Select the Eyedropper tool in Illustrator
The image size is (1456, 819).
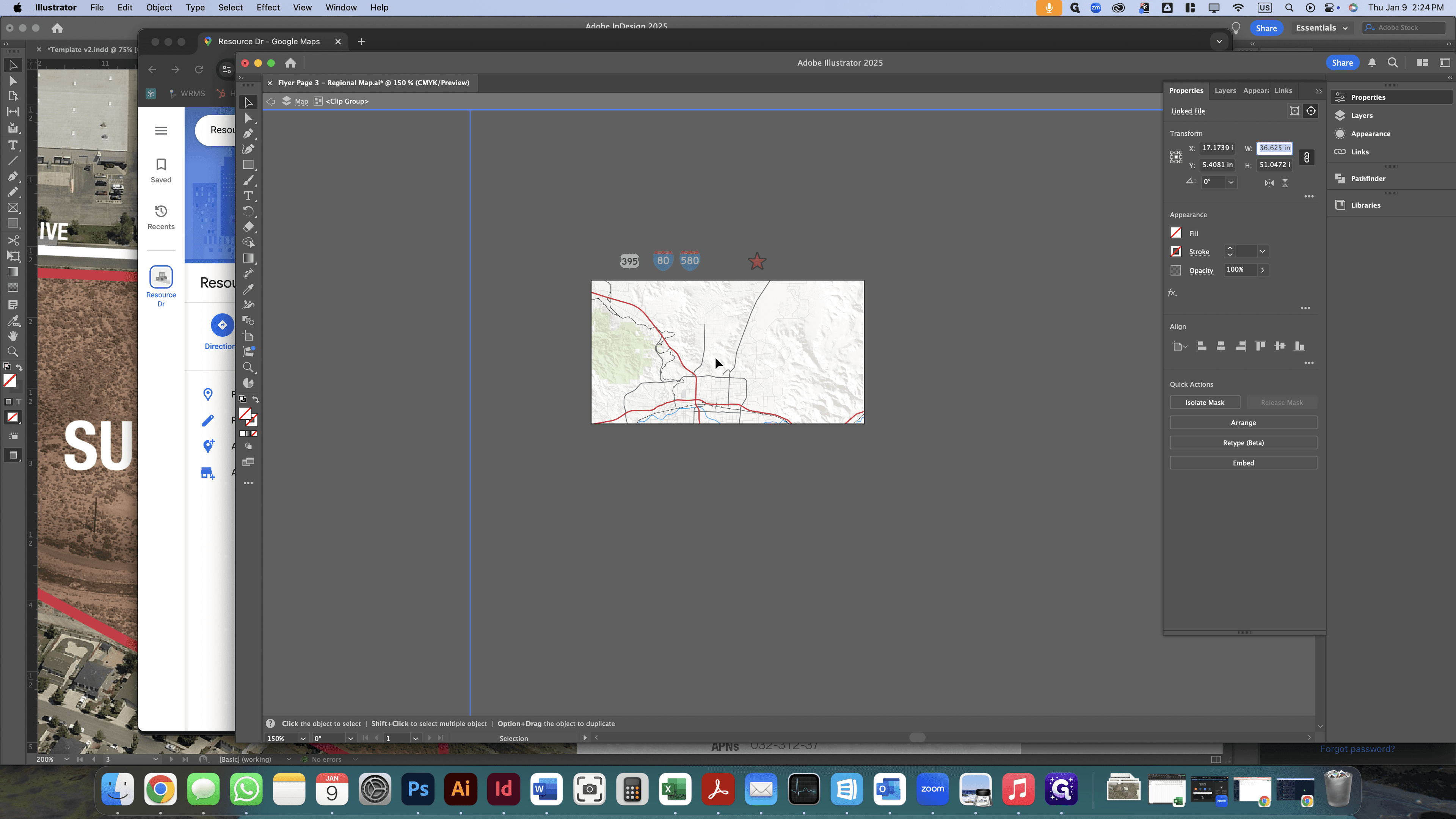(248, 289)
